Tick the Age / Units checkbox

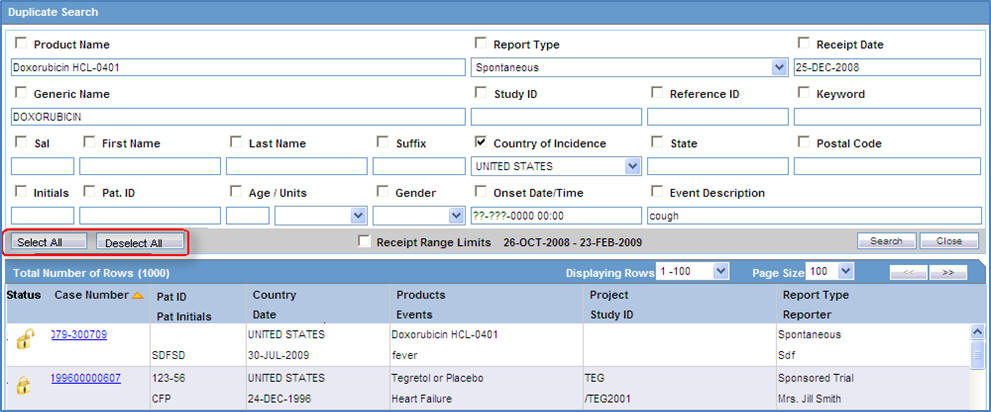[236, 191]
